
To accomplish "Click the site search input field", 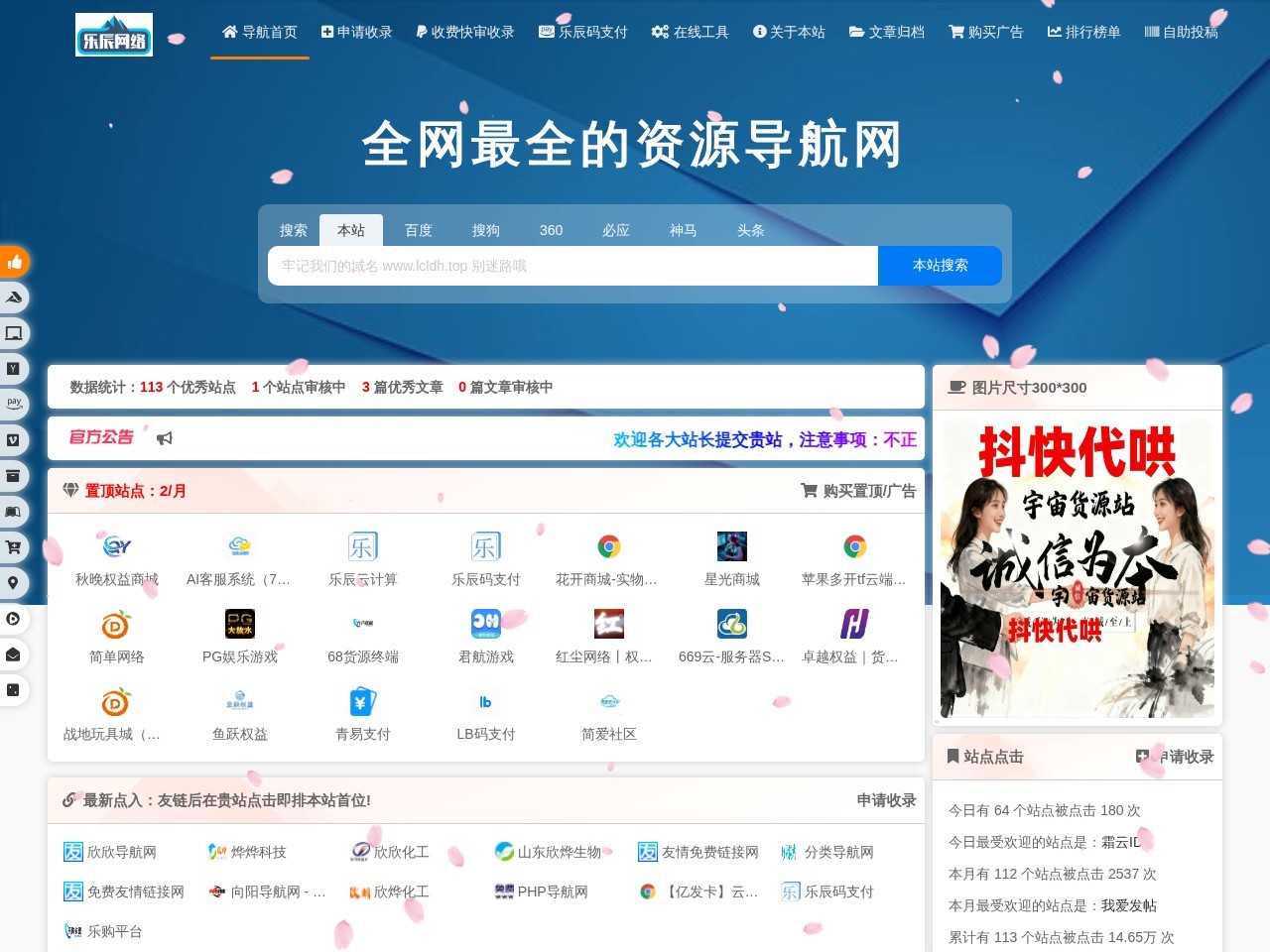I will tap(571, 266).
